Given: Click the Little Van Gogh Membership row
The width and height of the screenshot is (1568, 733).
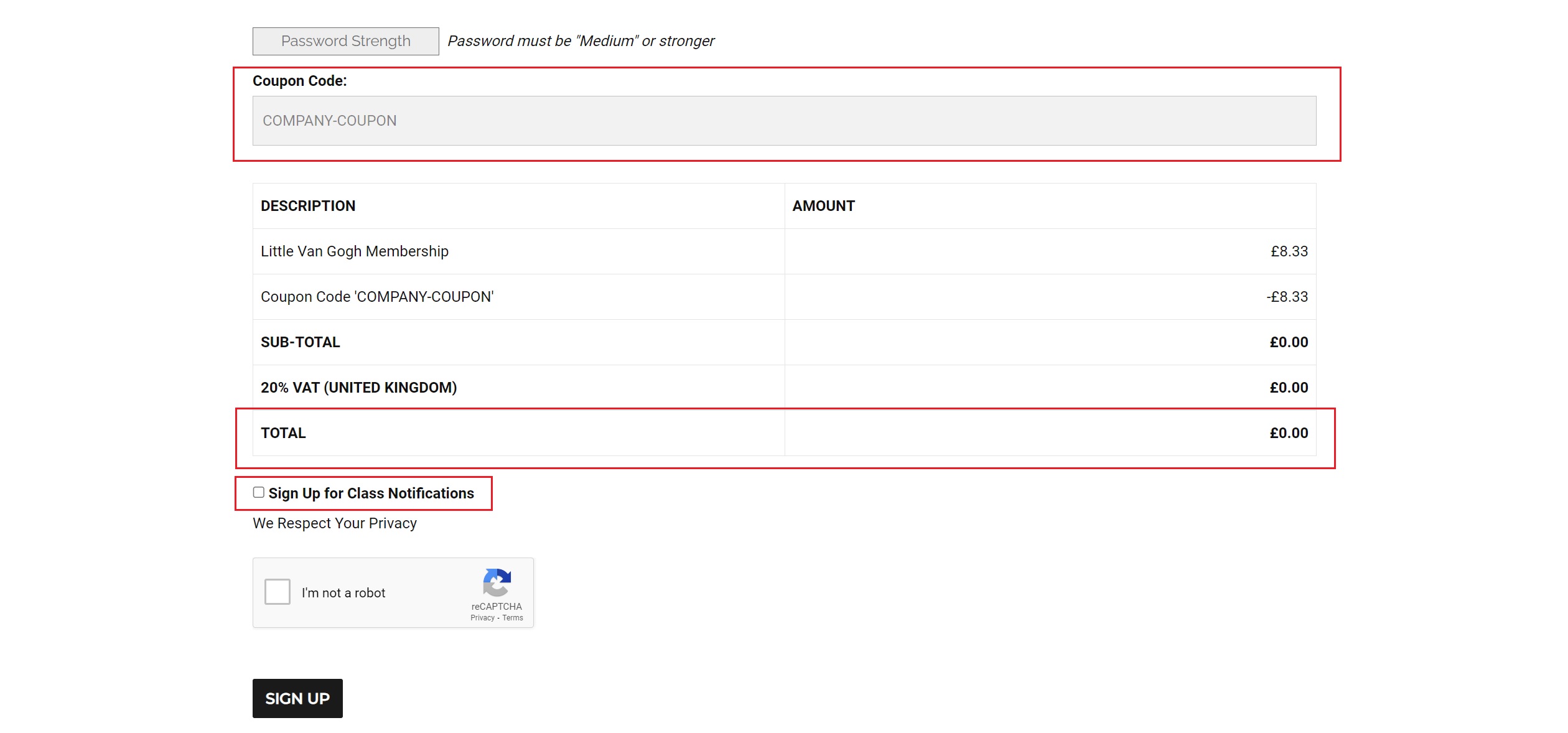Looking at the screenshot, I should tap(784, 251).
